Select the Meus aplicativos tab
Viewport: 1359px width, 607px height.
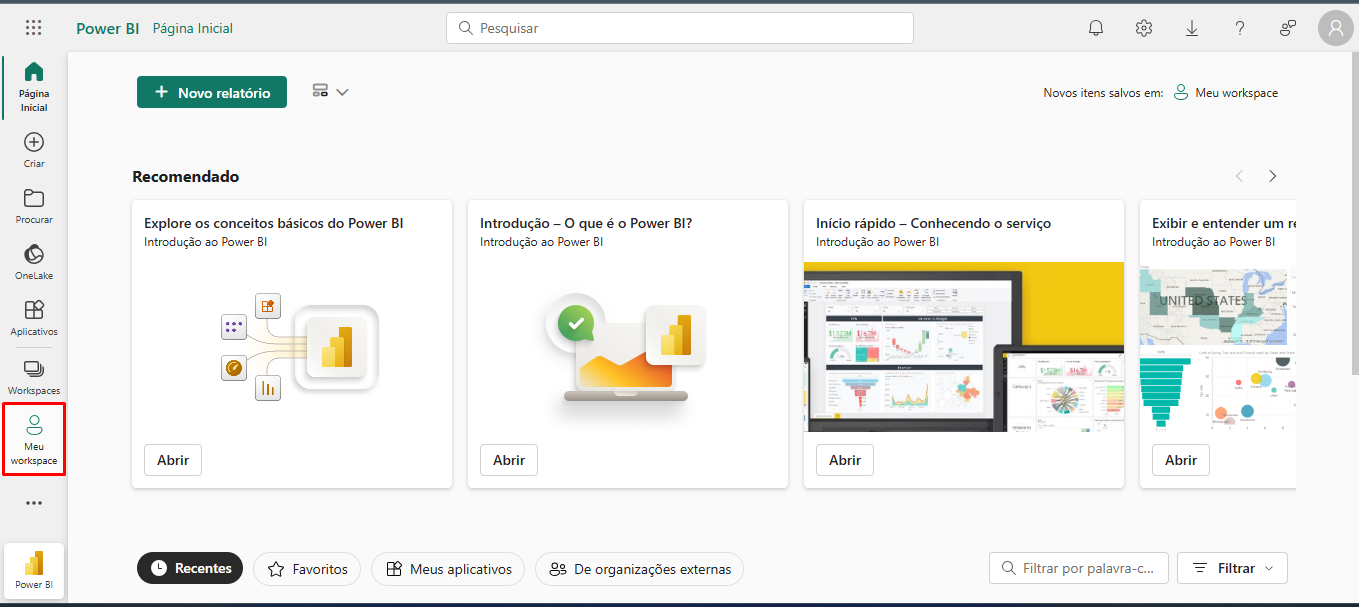[448, 569]
